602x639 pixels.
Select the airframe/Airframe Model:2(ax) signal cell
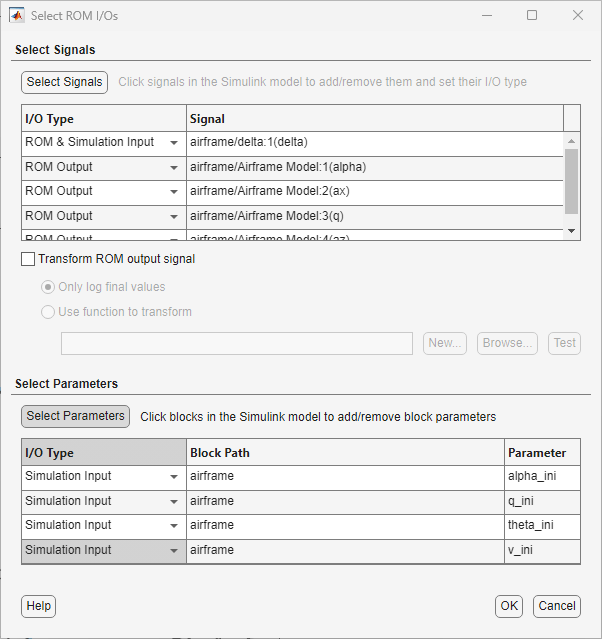click(375, 193)
